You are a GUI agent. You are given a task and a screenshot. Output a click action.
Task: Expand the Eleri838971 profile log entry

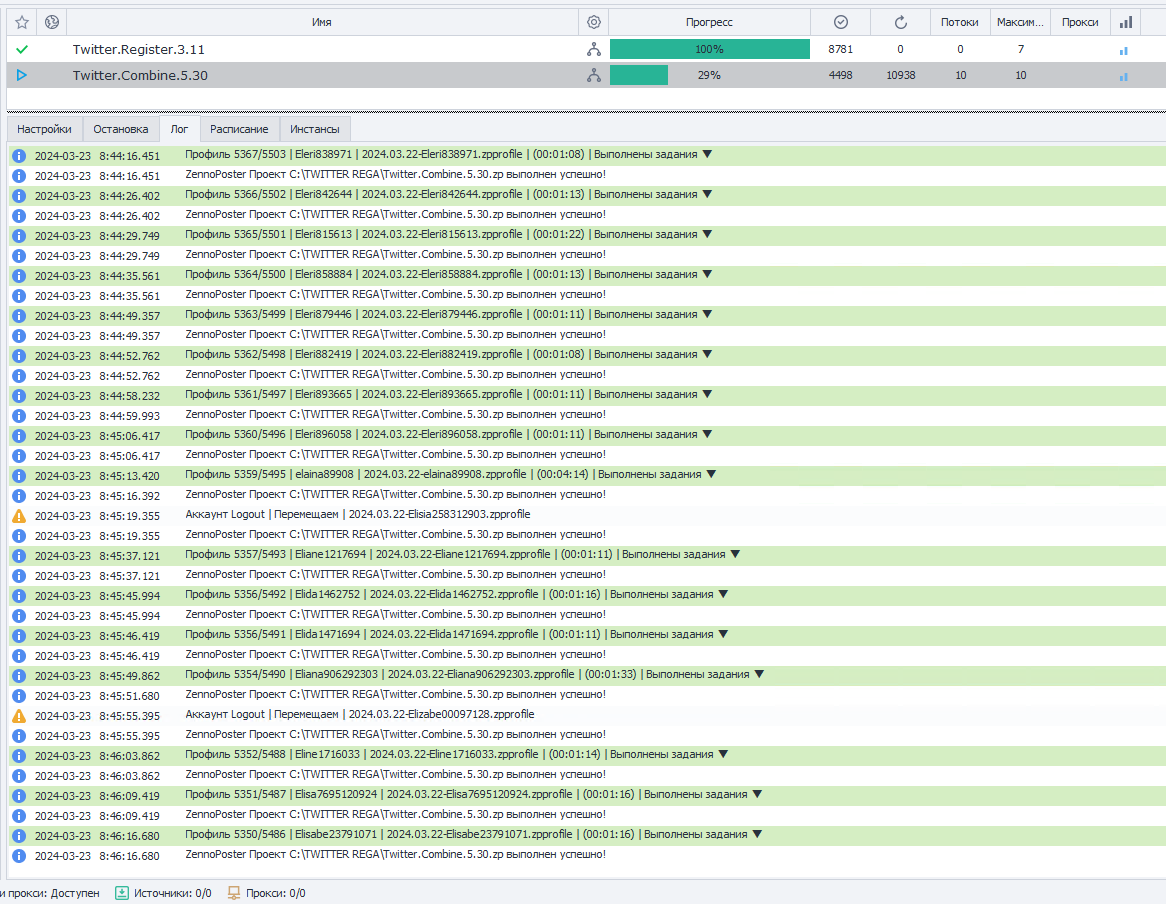coord(707,155)
